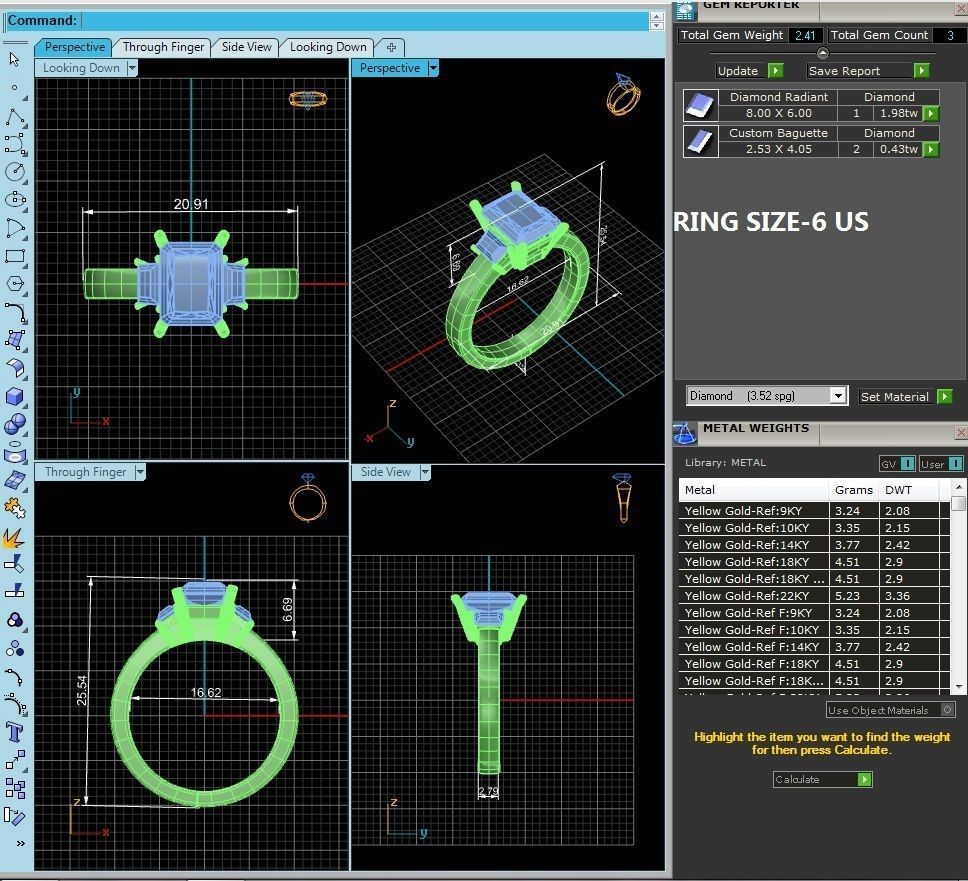Switch to the Perspective tab

coord(75,47)
